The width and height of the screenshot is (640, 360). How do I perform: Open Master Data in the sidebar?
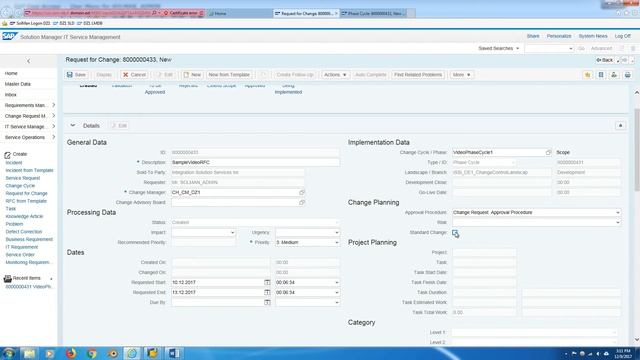(18, 84)
